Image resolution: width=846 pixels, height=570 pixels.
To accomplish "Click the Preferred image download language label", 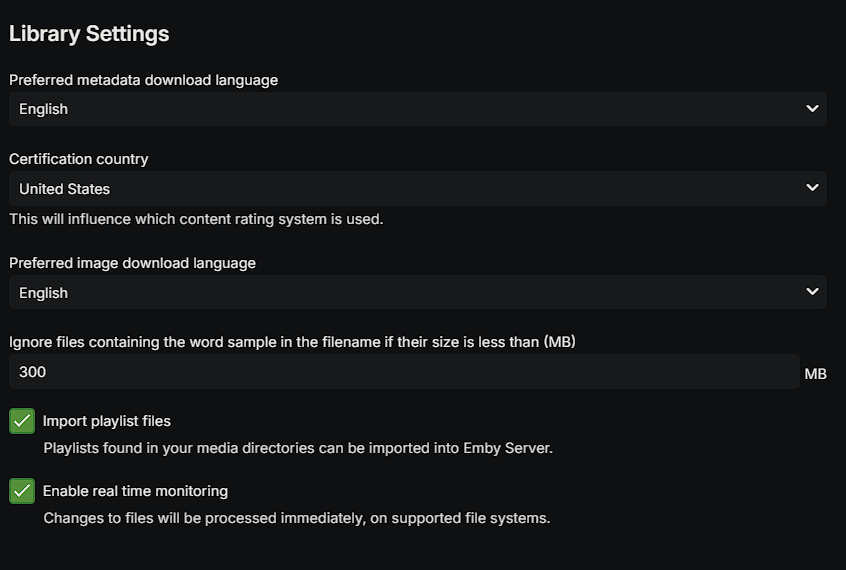I will tap(132, 263).
